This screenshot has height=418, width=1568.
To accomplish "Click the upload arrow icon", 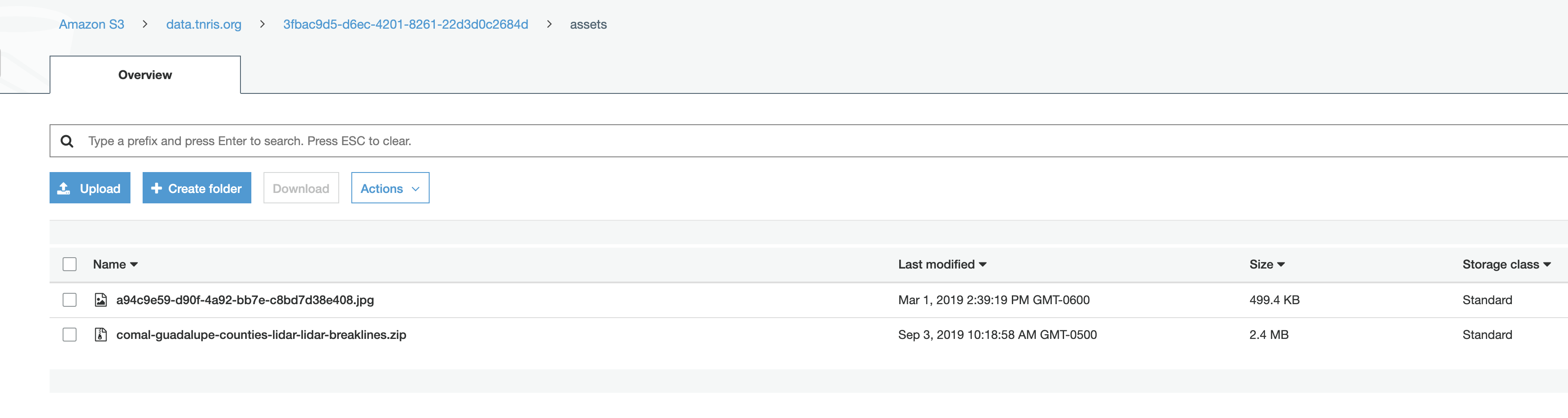I will point(64,189).
